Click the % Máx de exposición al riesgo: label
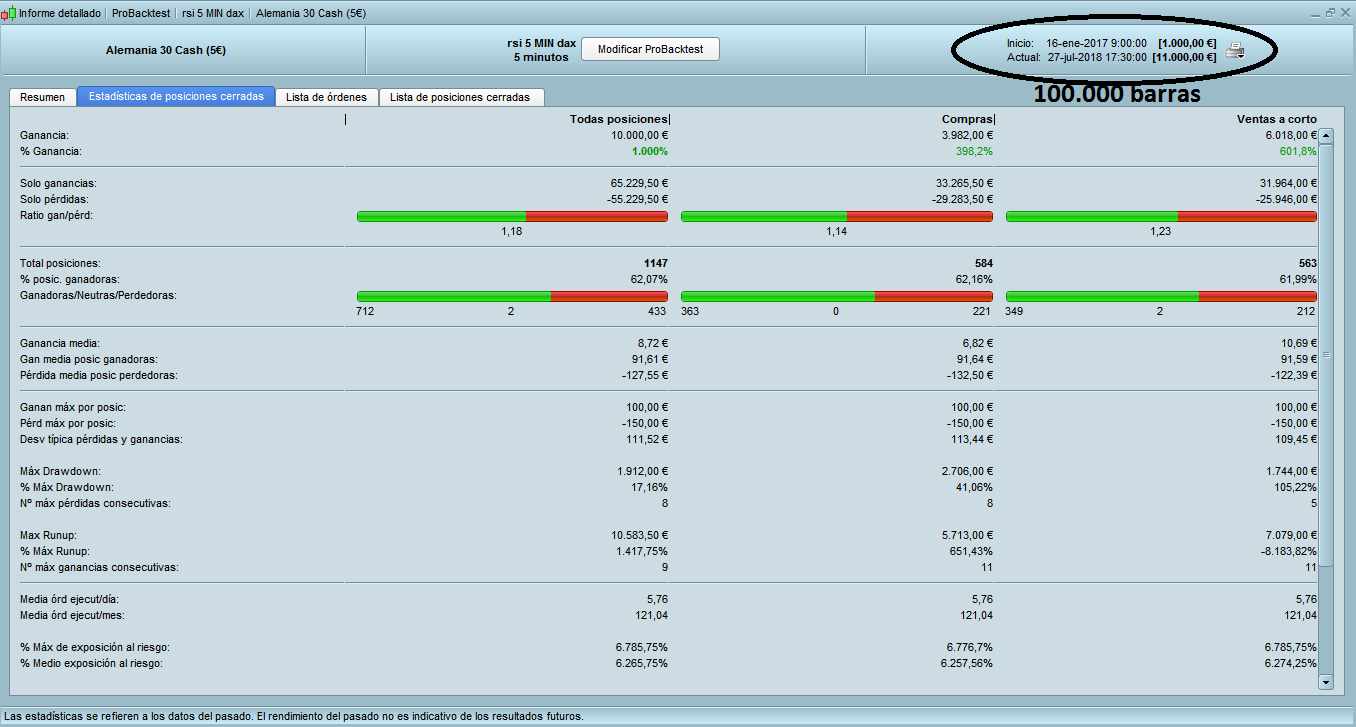1356x727 pixels. coord(94,647)
